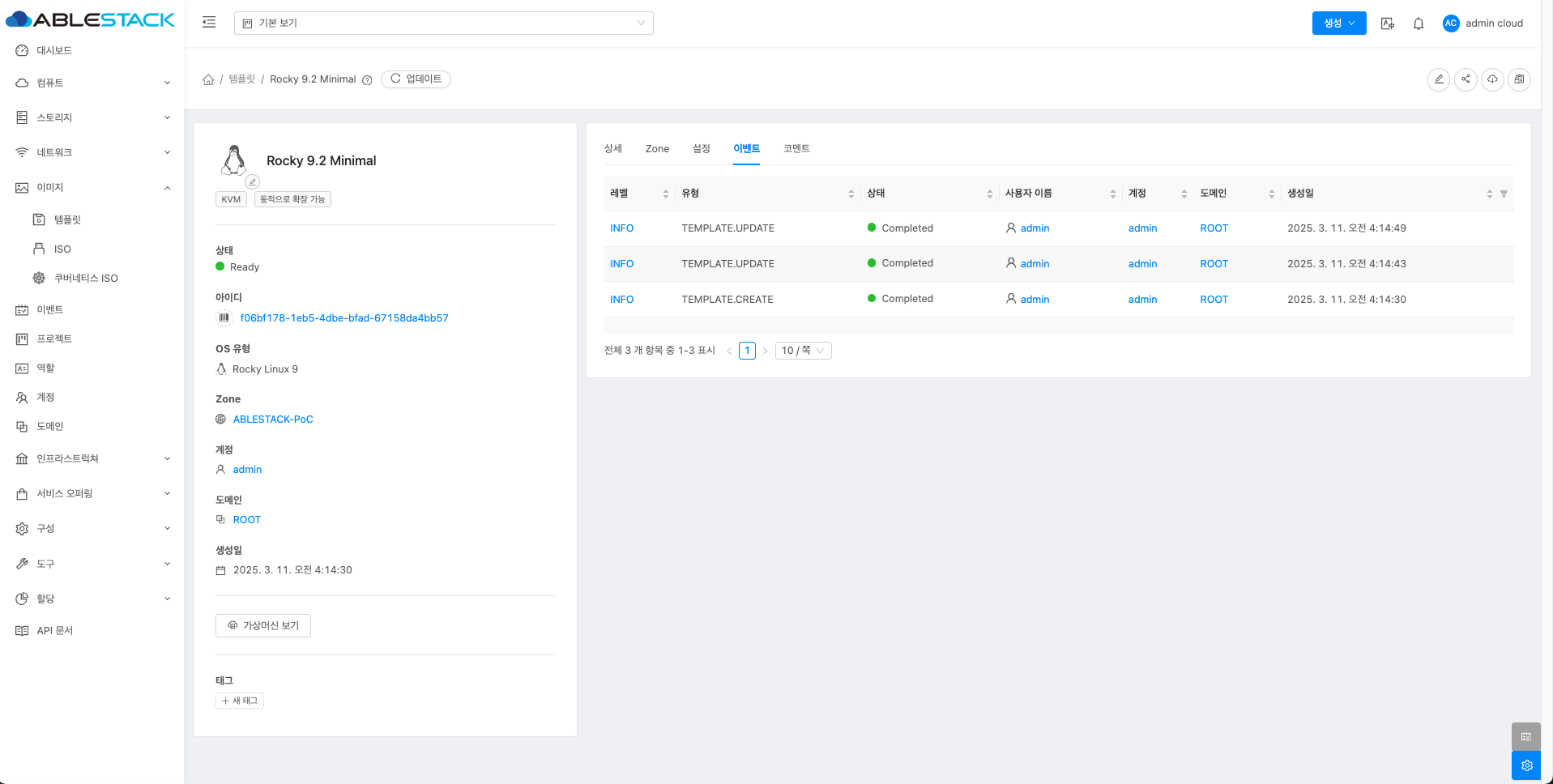
Task: Open the 기본 보기 view dropdown
Action: click(x=443, y=23)
